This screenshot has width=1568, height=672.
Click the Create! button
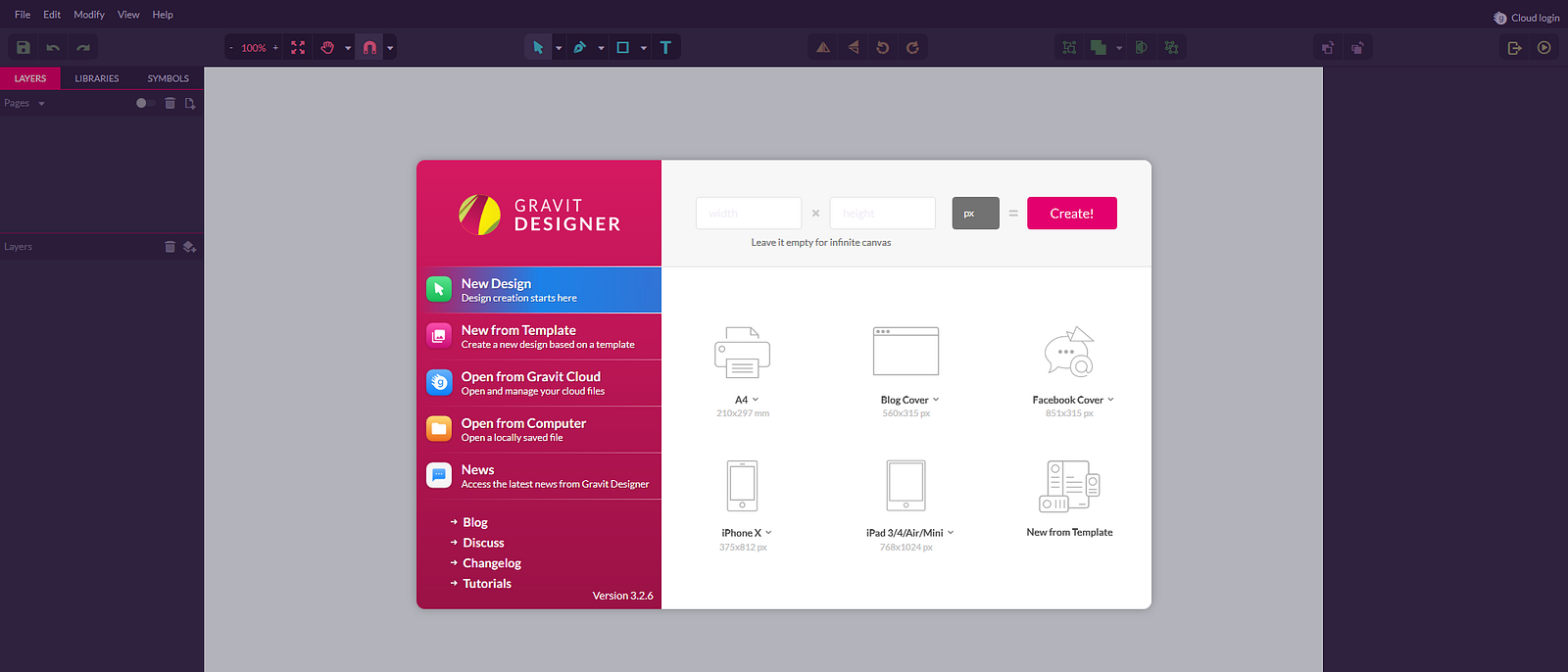click(x=1072, y=214)
